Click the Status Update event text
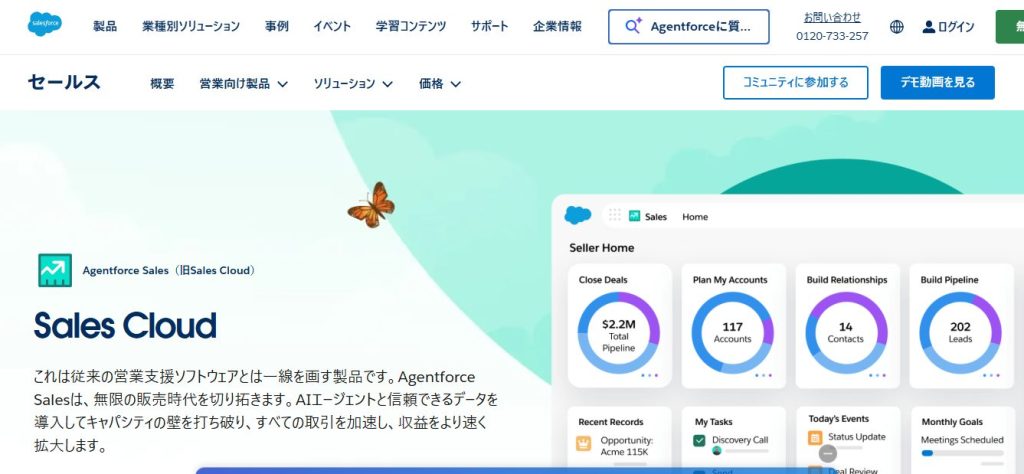The image size is (1024, 474). [x=857, y=437]
